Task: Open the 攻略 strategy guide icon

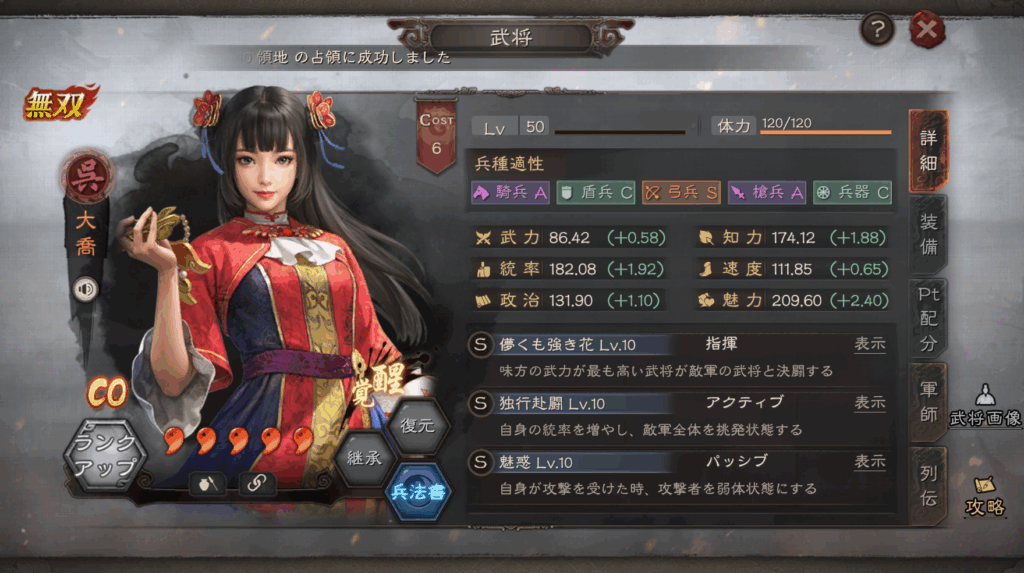Action: 985,496
